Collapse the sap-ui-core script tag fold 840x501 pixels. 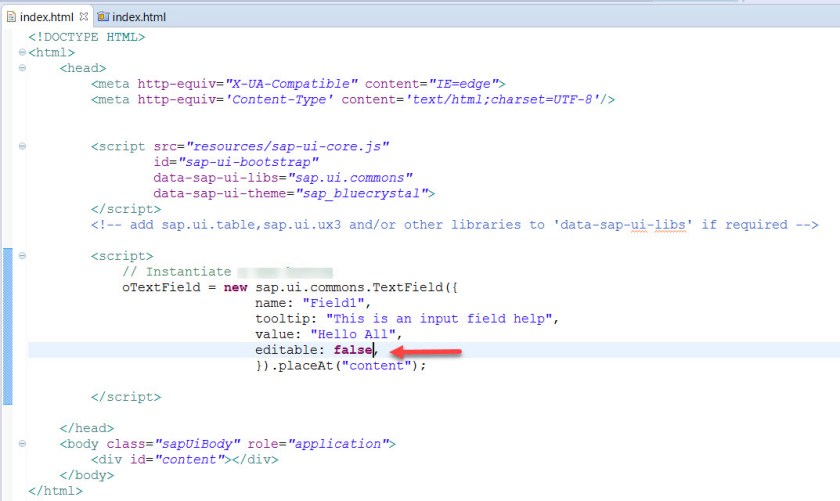[22, 146]
